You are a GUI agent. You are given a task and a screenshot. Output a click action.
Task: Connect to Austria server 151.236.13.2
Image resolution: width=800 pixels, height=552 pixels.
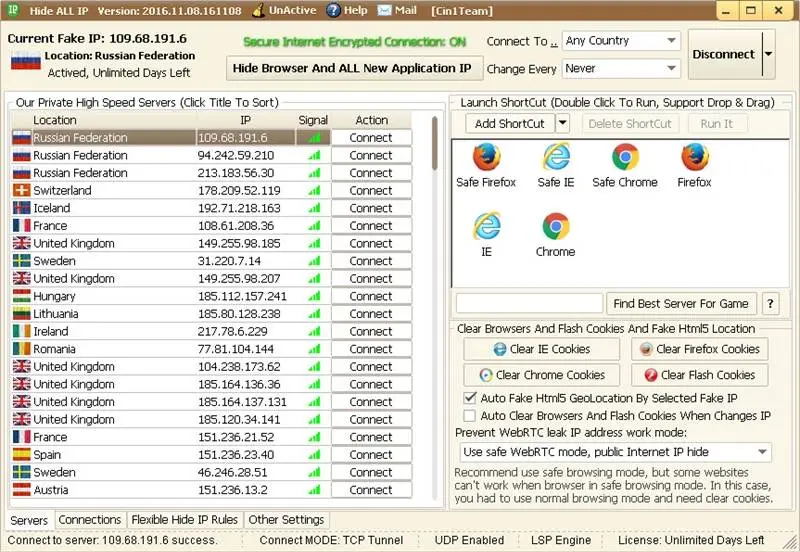click(371, 489)
